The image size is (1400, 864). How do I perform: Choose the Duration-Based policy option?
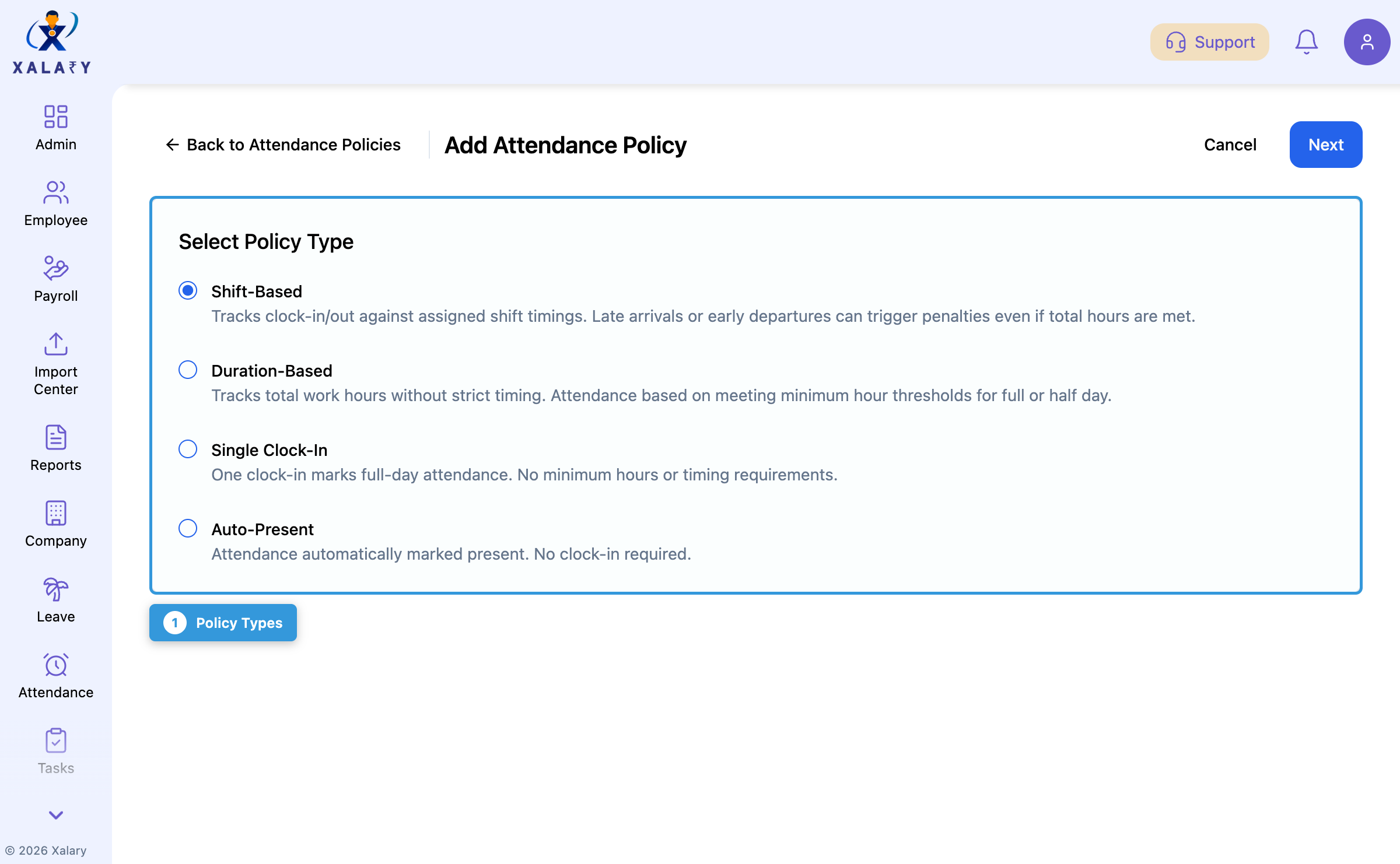click(x=188, y=370)
